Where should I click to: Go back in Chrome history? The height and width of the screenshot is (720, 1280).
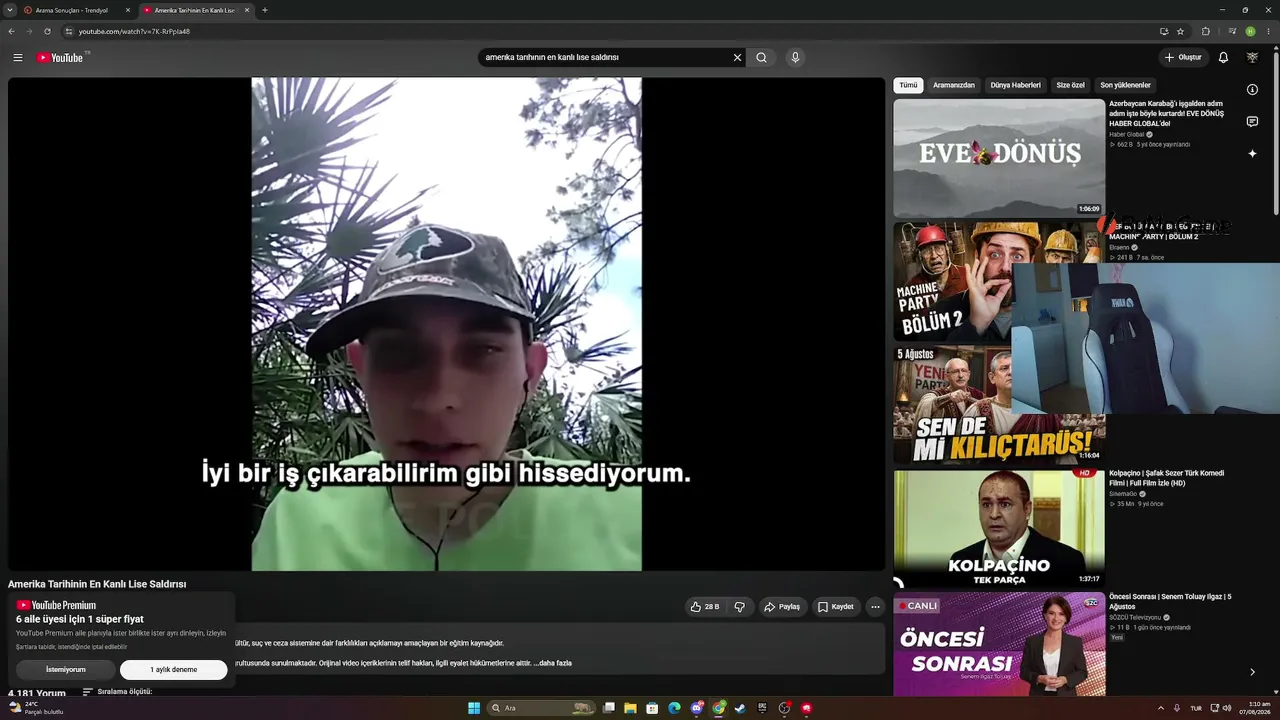pyautogui.click(x=12, y=31)
